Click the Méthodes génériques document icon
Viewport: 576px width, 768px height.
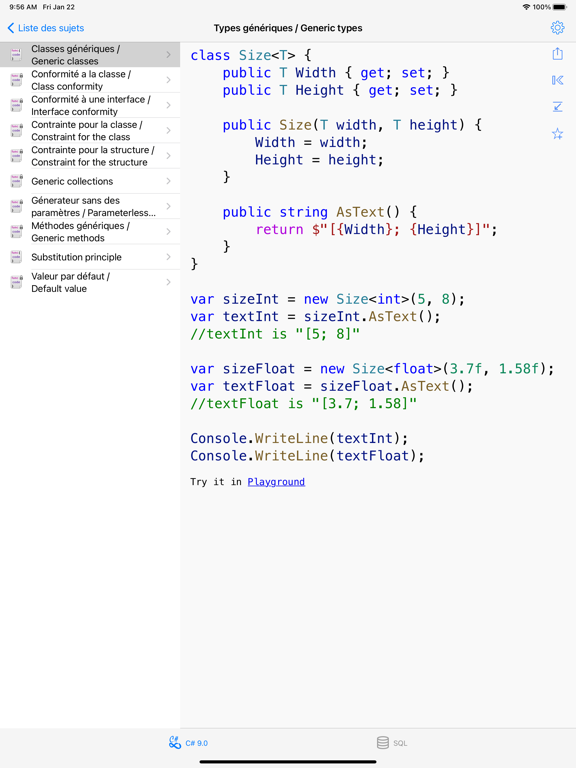[17, 232]
